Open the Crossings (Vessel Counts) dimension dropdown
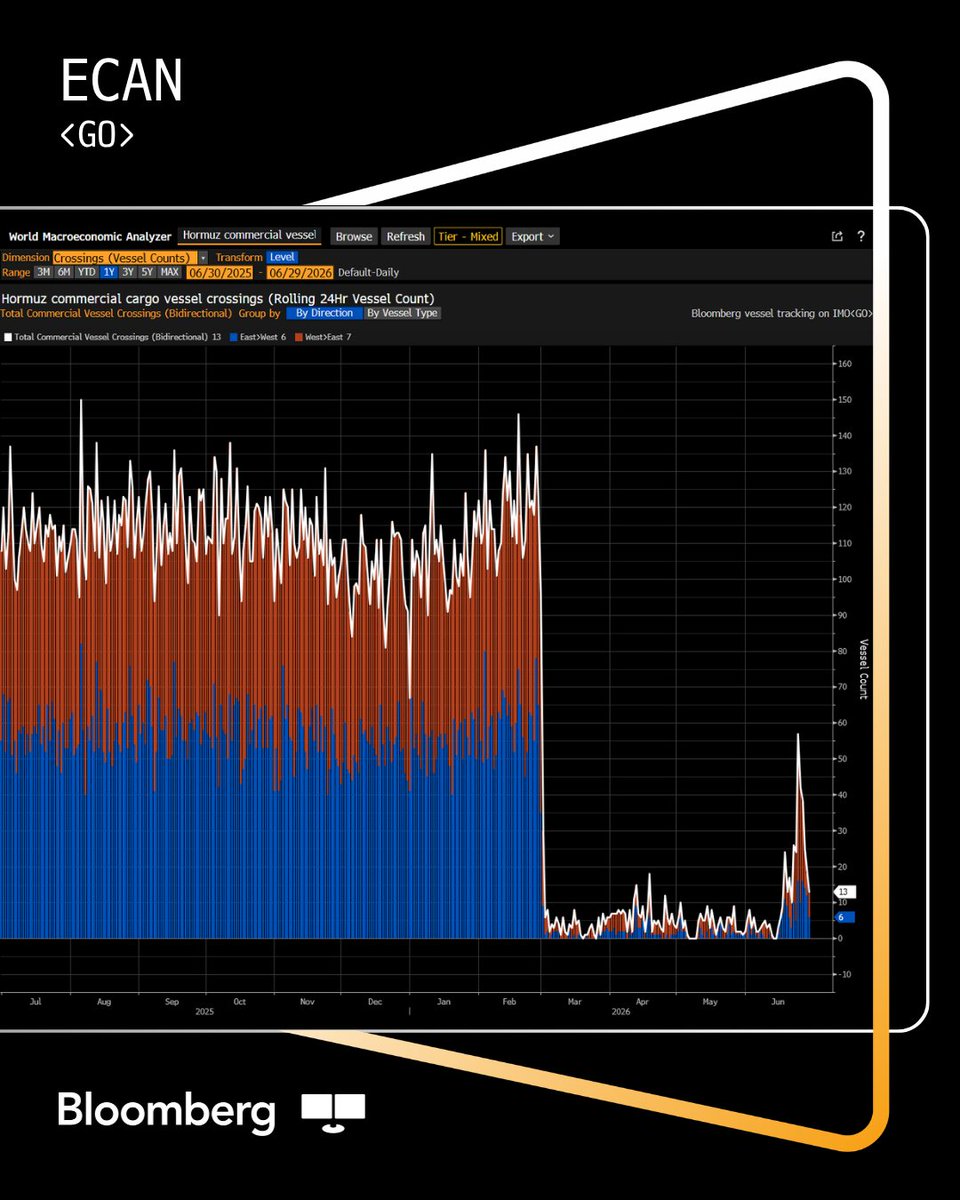This screenshot has height=1200, width=960. (124, 258)
